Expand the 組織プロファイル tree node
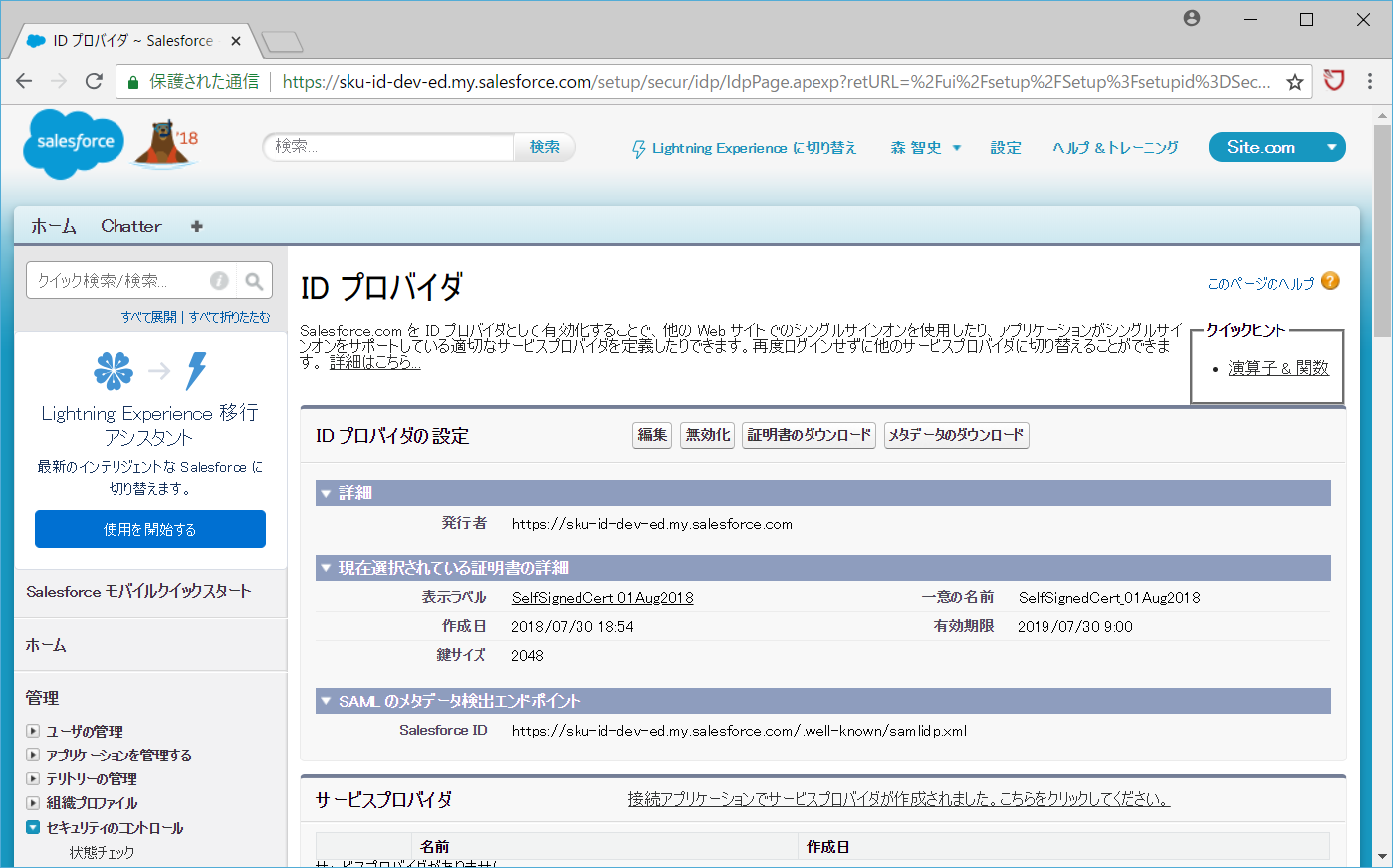The image size is (1393, 868). tap(33, 802)
